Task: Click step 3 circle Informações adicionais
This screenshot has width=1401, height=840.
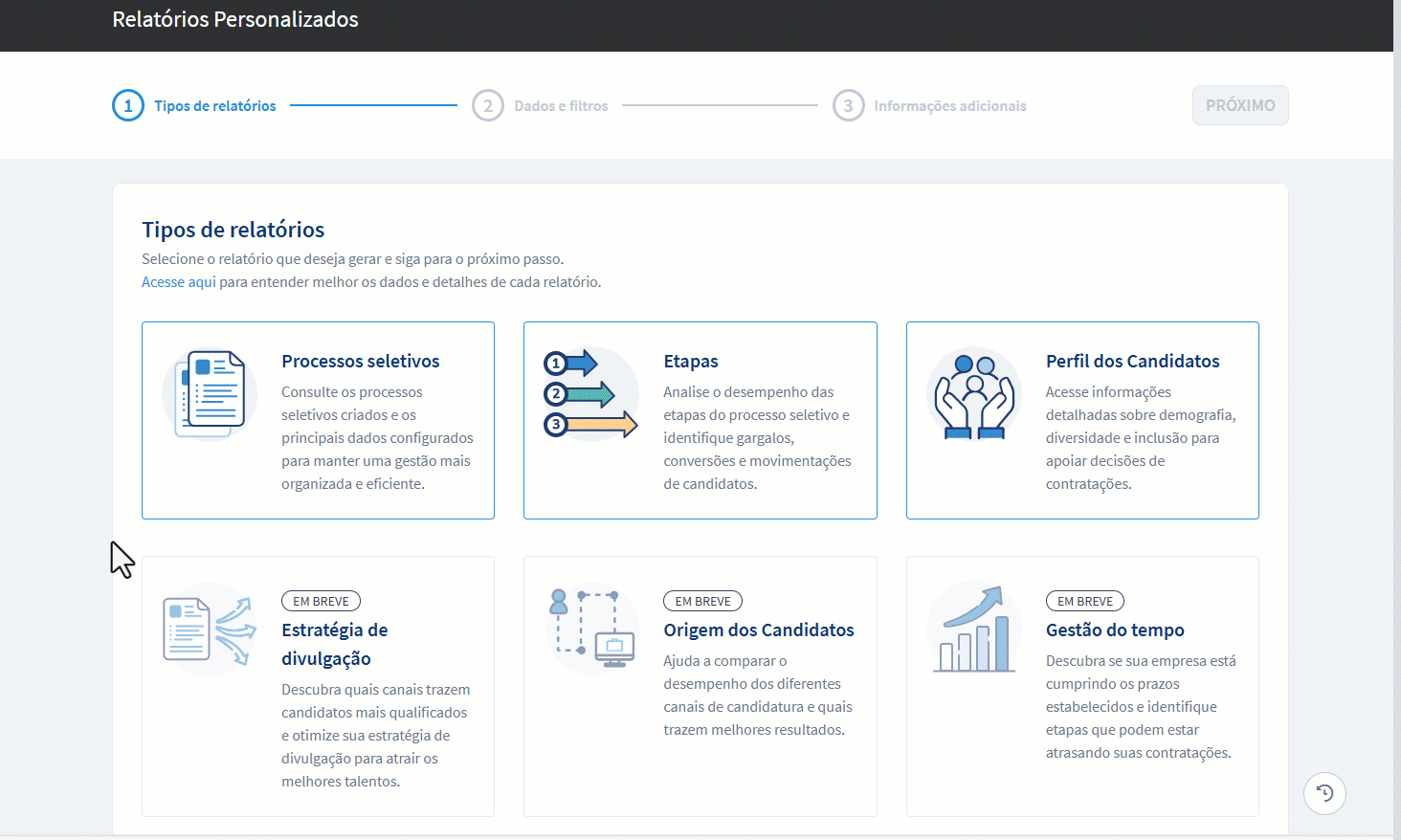Action: 849,105
